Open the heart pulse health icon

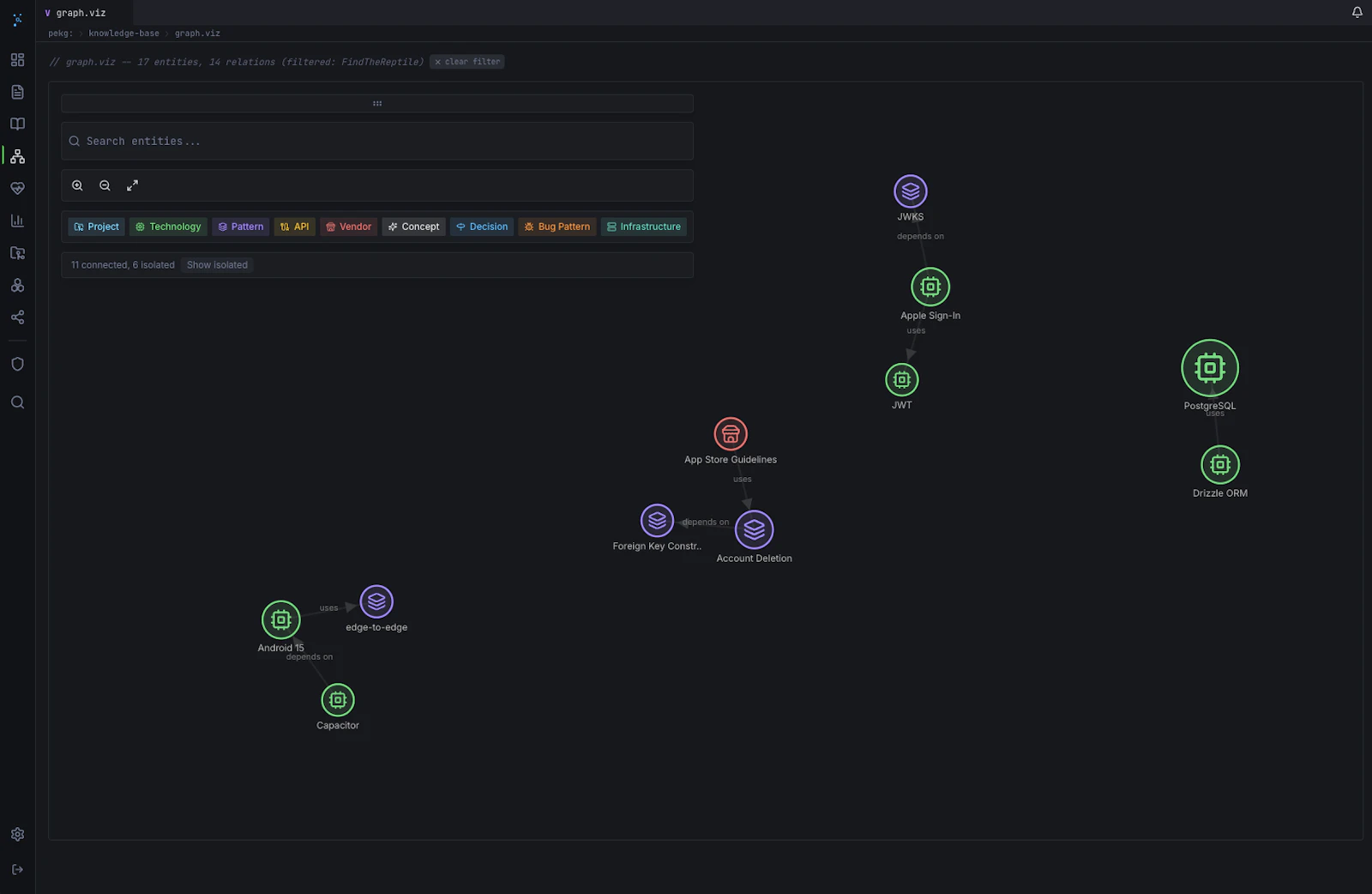(17, 189)
